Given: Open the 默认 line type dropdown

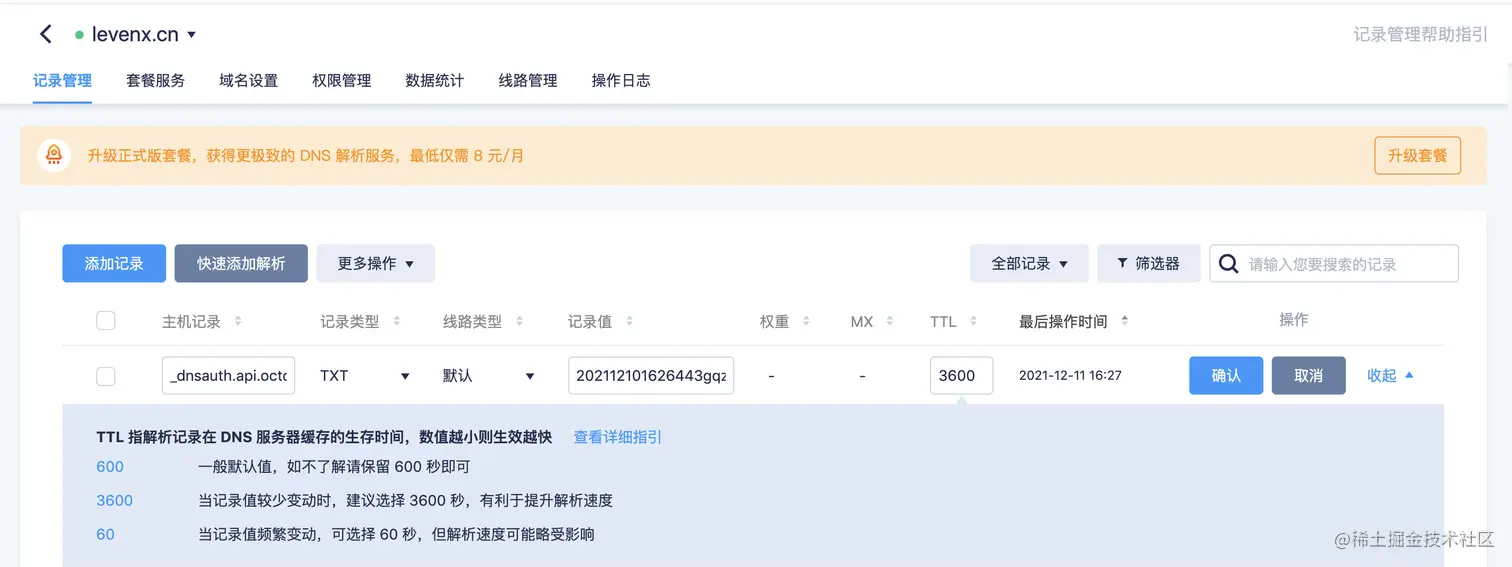Looking at the screenshot, I should pos(490,376).
